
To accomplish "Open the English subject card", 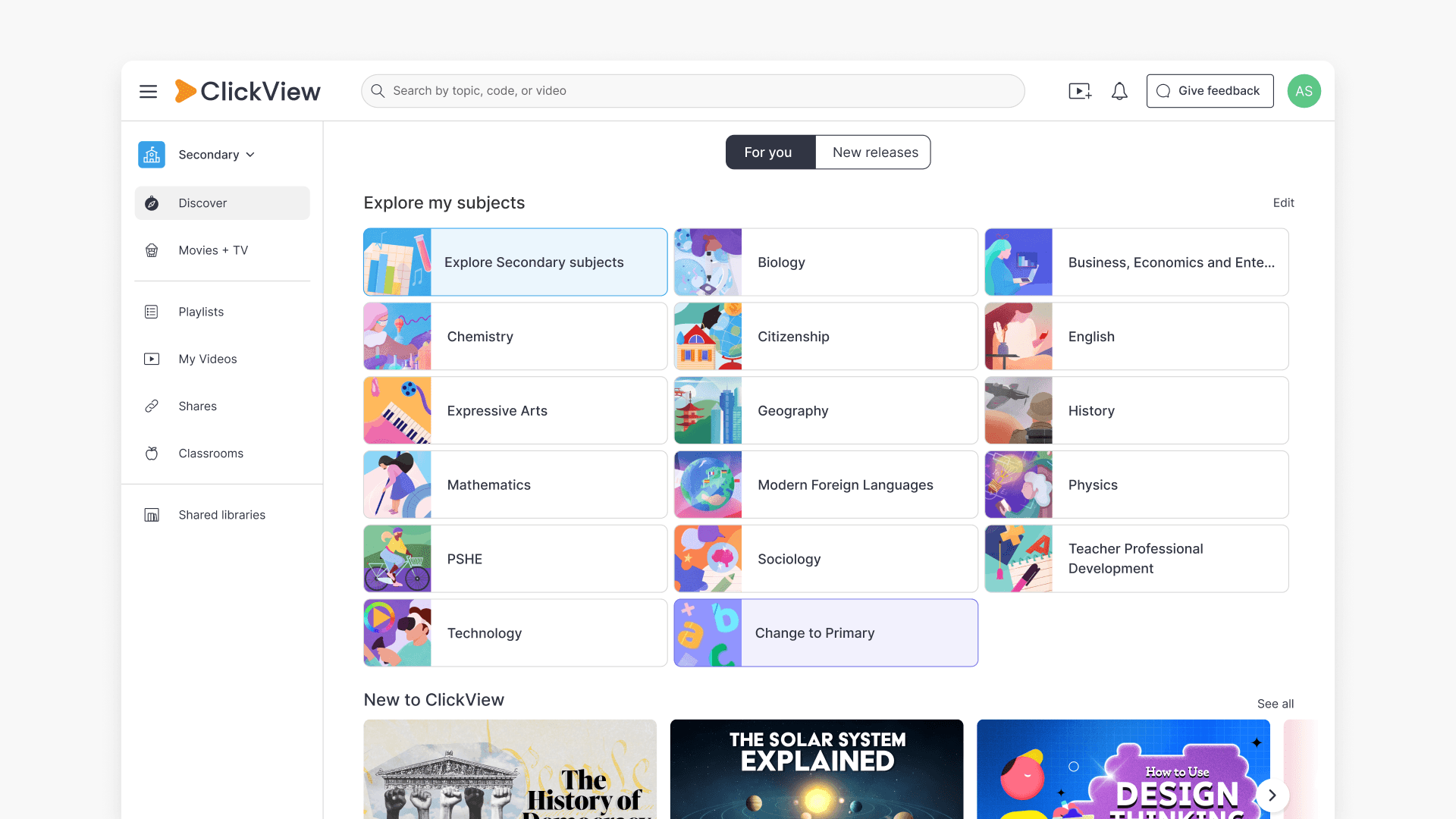I will click(1136, 337).
